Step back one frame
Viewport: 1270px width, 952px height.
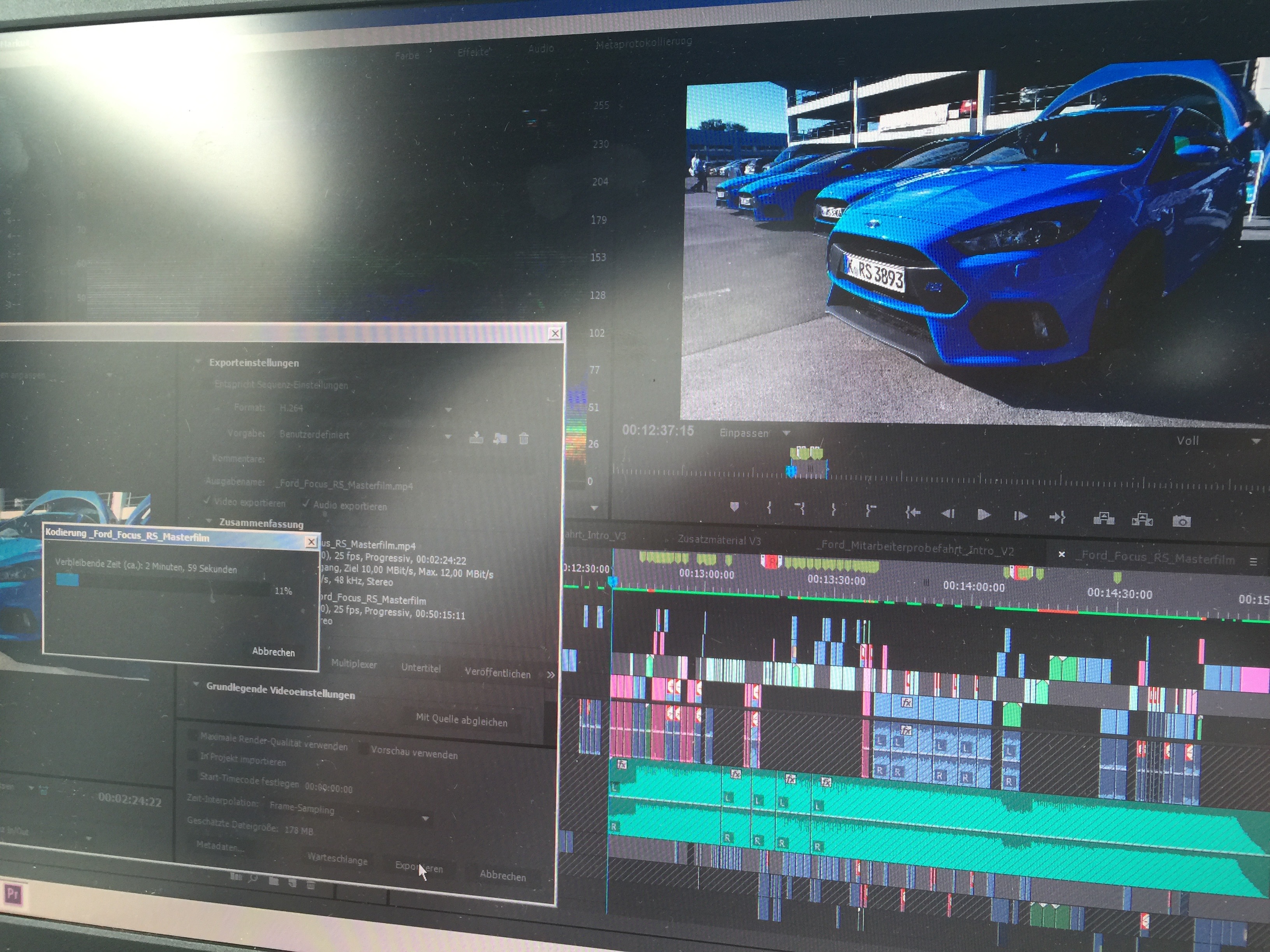[947, 513]
